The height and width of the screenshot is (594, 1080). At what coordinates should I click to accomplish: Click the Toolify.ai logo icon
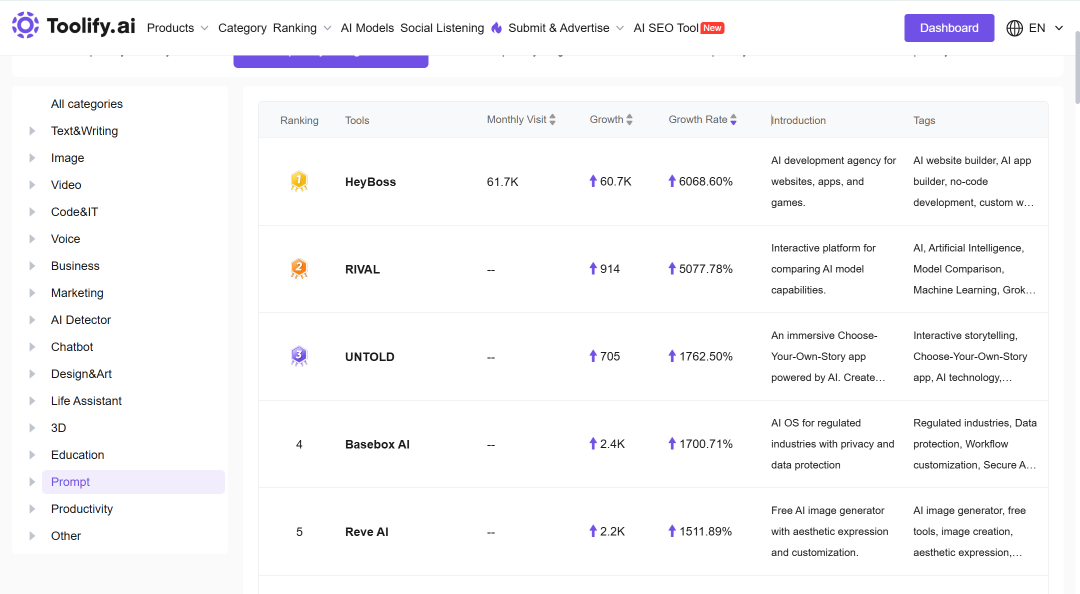point(25,25)
